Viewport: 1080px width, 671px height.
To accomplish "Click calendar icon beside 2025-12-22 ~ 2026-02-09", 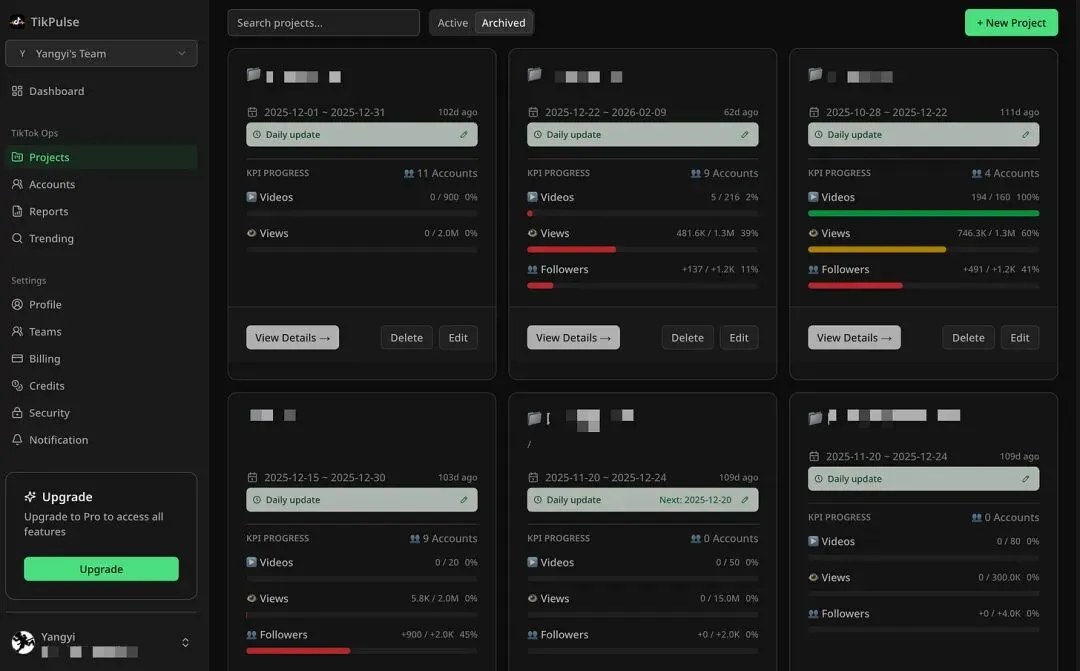I will tap(533, 112).
